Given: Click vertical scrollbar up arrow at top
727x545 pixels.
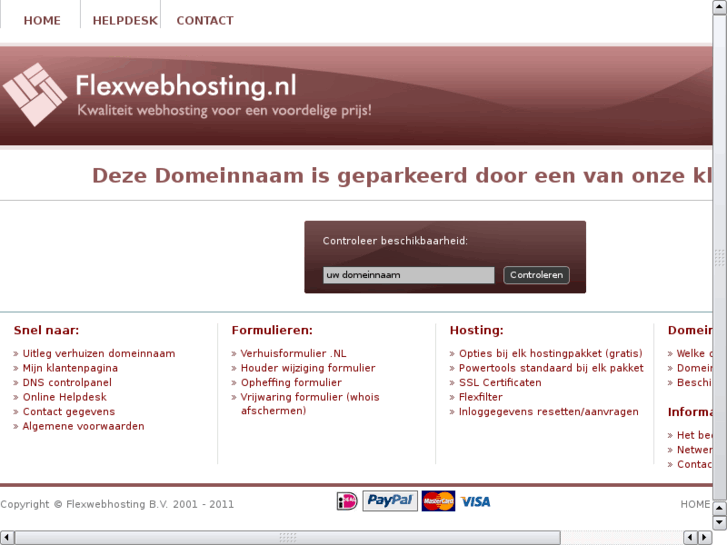Looking at the screenshot, I should [x=720, y=7].
